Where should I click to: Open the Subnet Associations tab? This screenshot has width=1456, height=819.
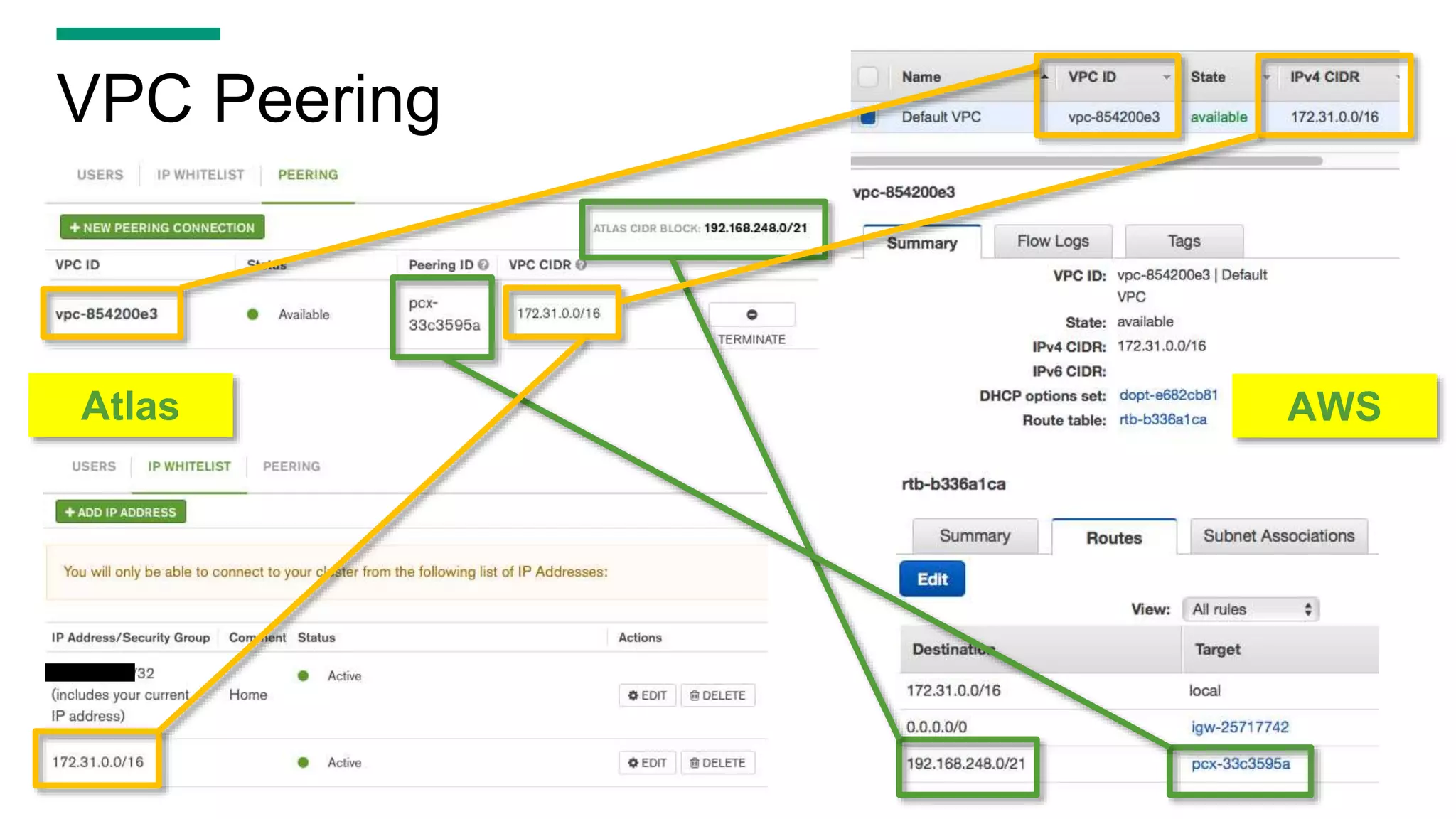pyautogui.click(x=1279, y=536)
